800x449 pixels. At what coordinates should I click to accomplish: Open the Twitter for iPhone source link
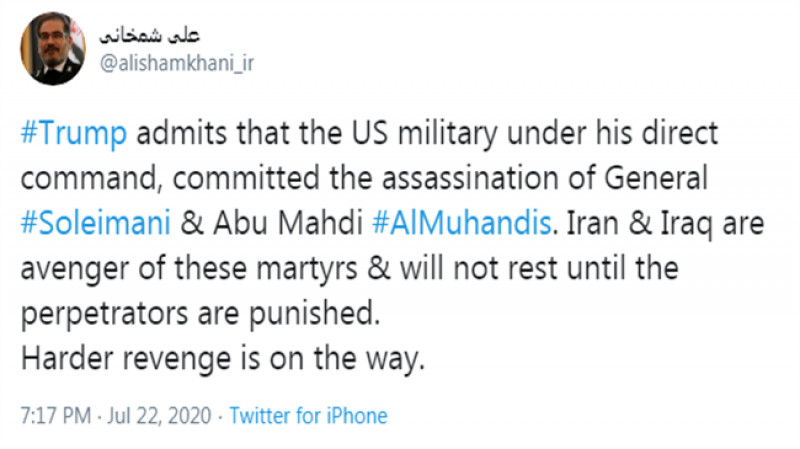(x=308, y=415)
